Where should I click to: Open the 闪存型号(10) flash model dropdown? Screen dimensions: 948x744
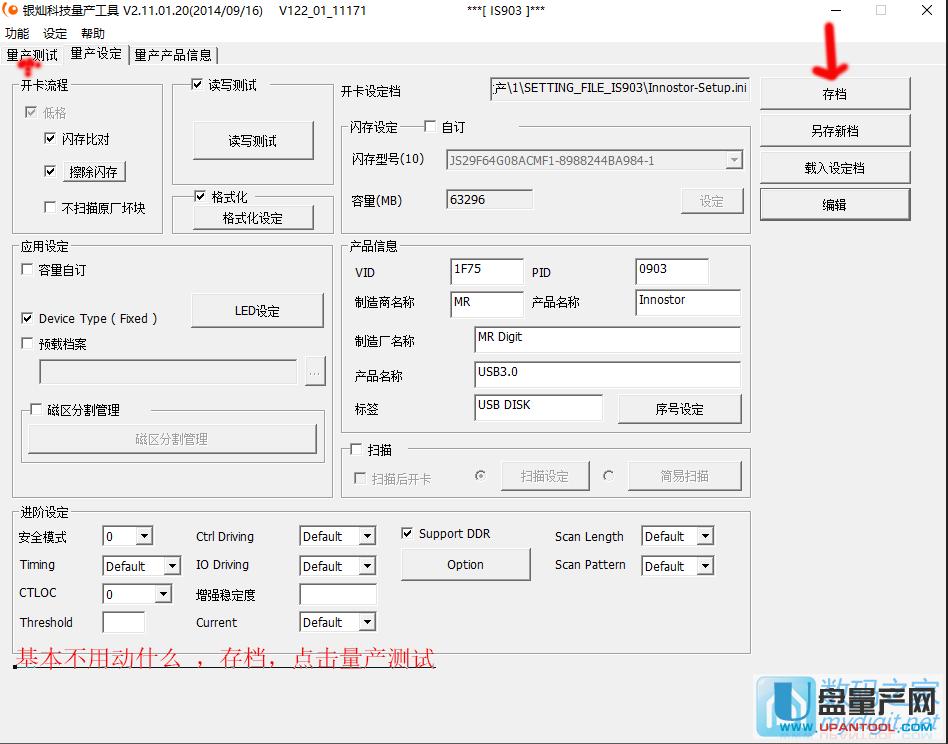(x=735, y=159)
